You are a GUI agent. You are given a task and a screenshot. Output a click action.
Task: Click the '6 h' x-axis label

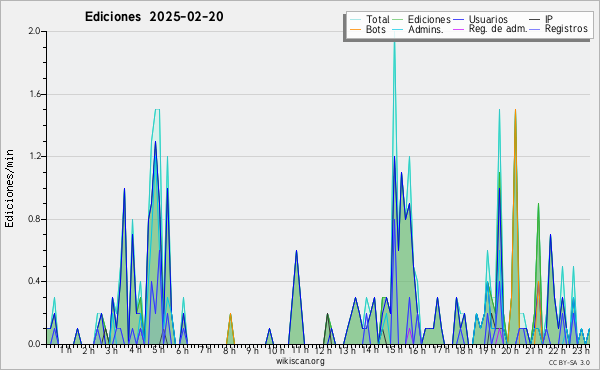pyautogui.click(x=182, y=351)
